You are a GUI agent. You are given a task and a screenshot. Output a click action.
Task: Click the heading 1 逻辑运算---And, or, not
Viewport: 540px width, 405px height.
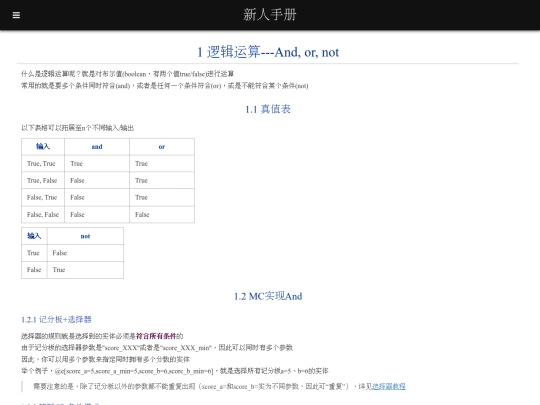coord(268,52)
